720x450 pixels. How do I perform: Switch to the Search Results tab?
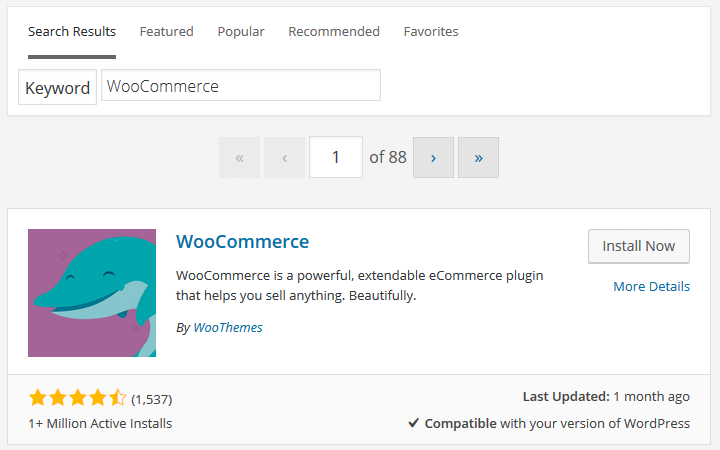click(72, 32)
